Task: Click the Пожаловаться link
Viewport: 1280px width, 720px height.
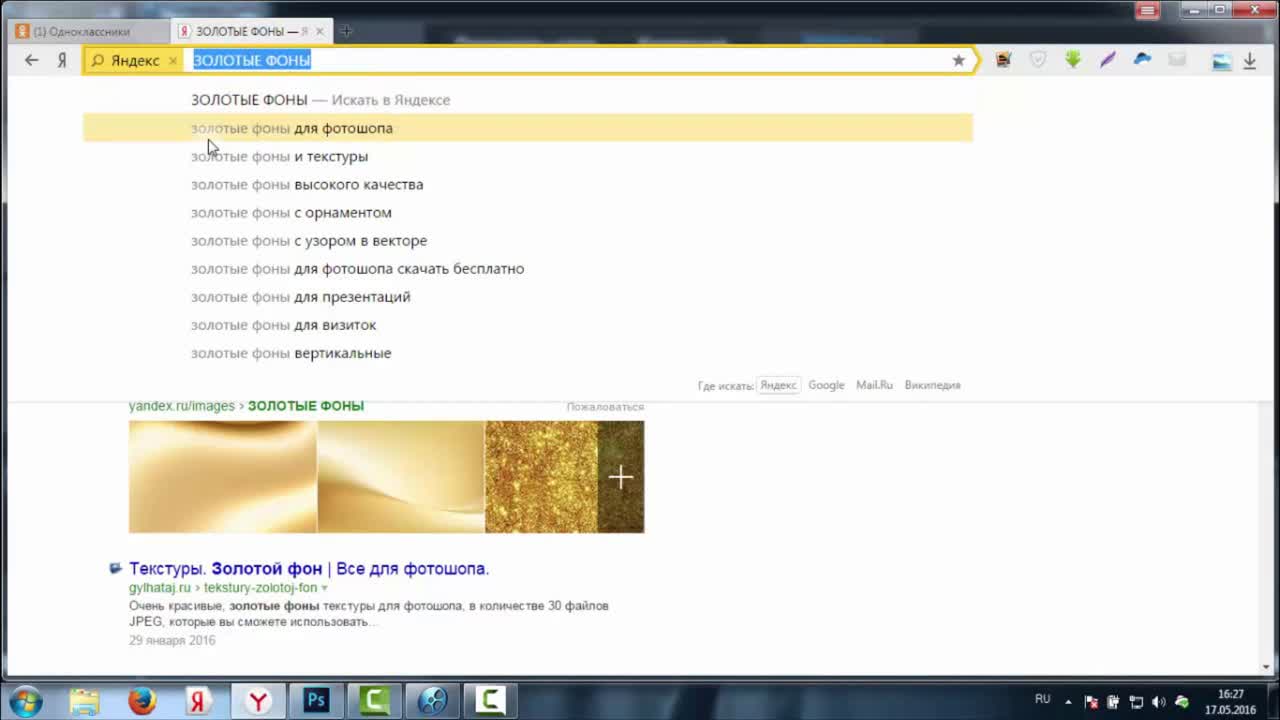Action: click(x=605, y=407)
